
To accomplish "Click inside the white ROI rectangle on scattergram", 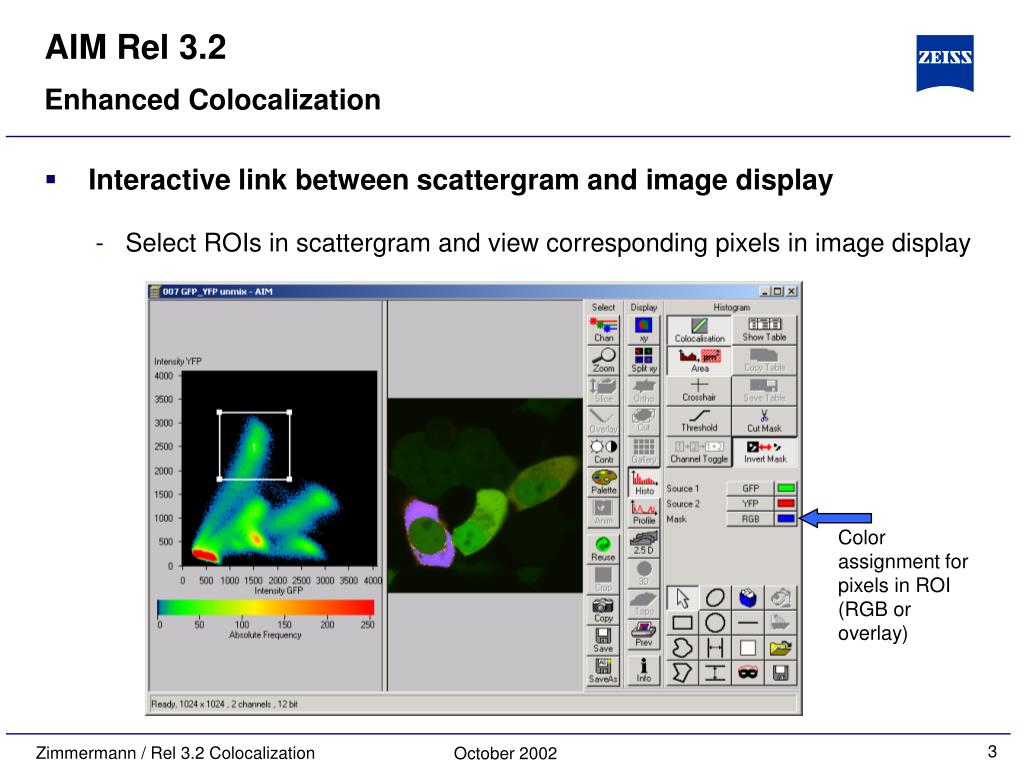I will 254,445.
